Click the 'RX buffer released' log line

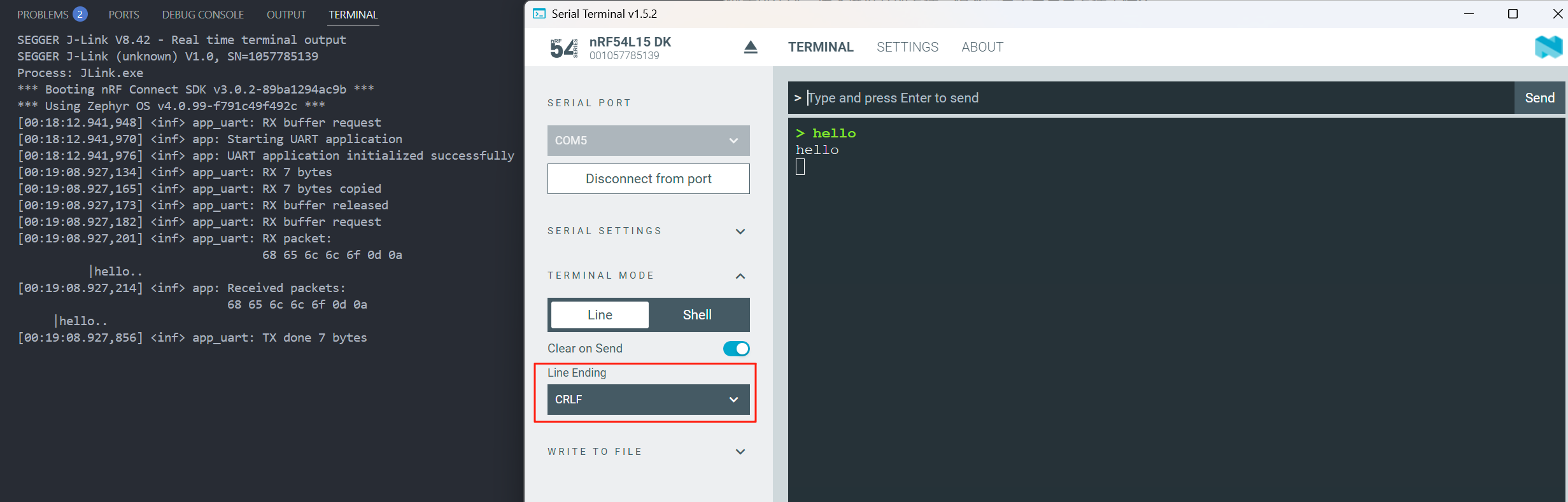(202, 206)
